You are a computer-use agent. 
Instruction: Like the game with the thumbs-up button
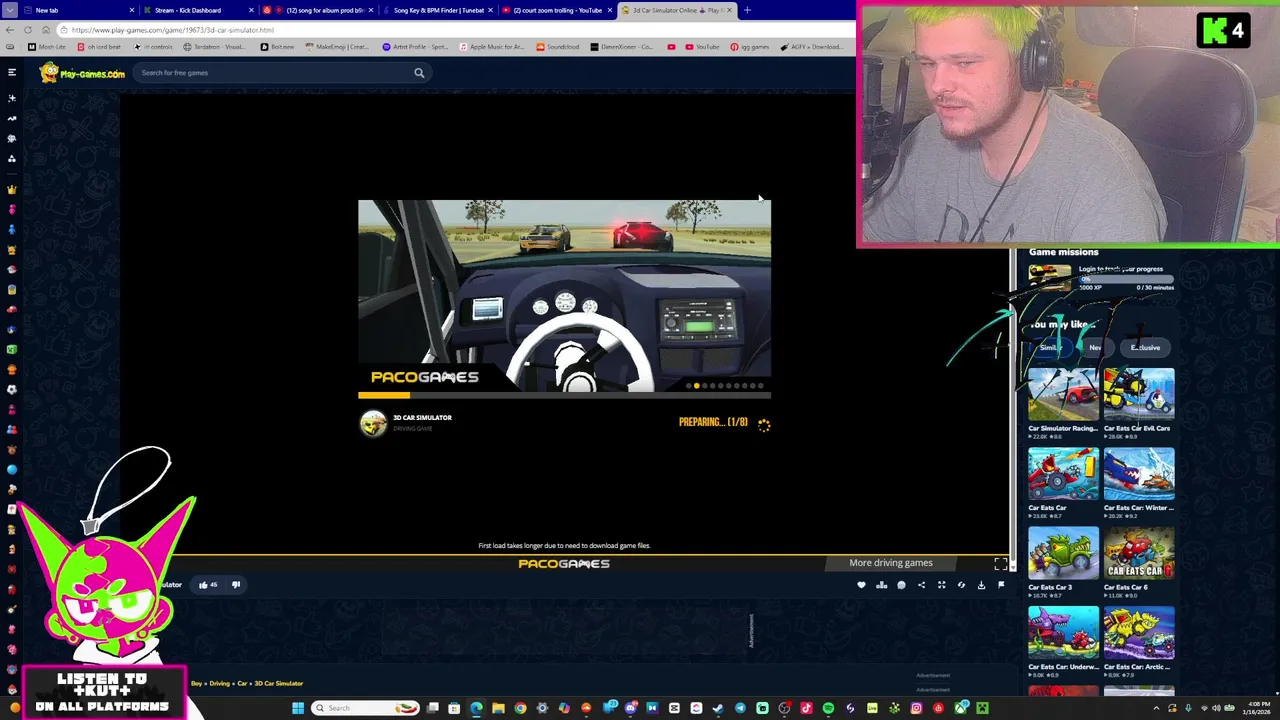(207, 585)
